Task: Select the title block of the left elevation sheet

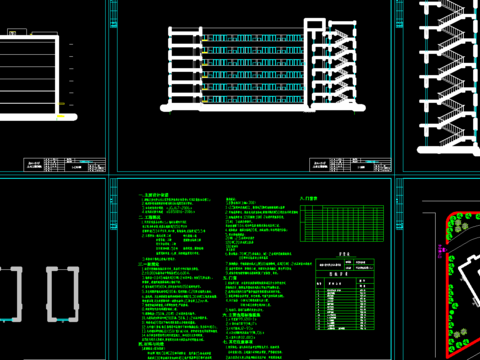Action: [x=64, y=165]
